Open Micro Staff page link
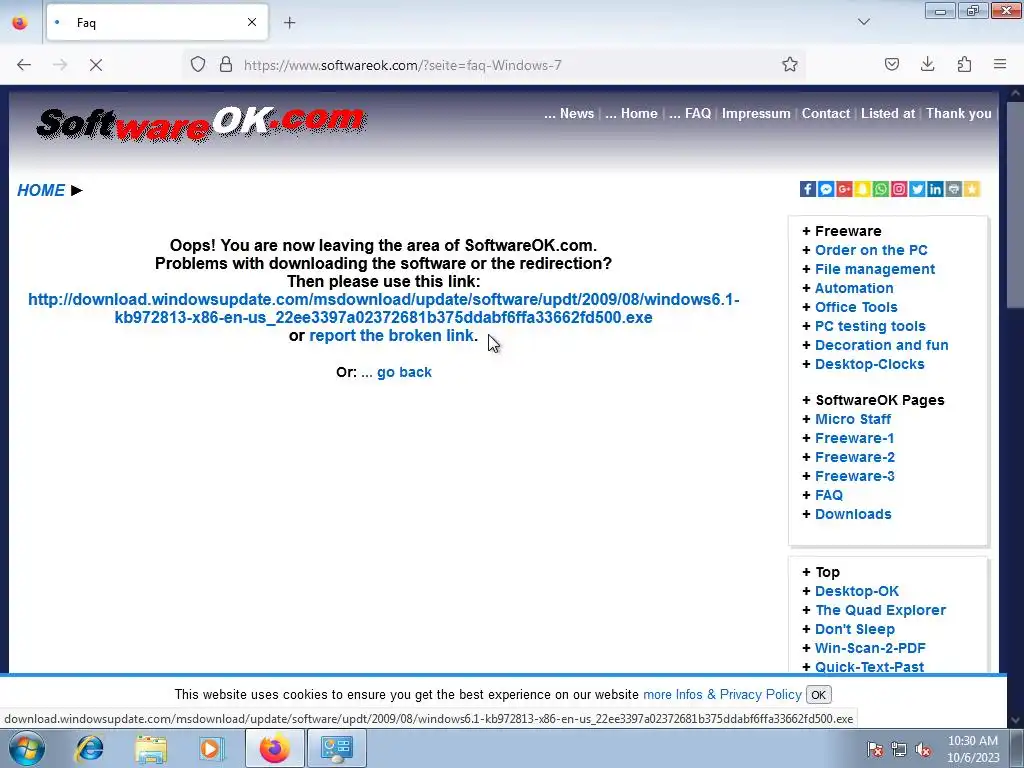Screen dimensions: 1024x768 point(853,419)
